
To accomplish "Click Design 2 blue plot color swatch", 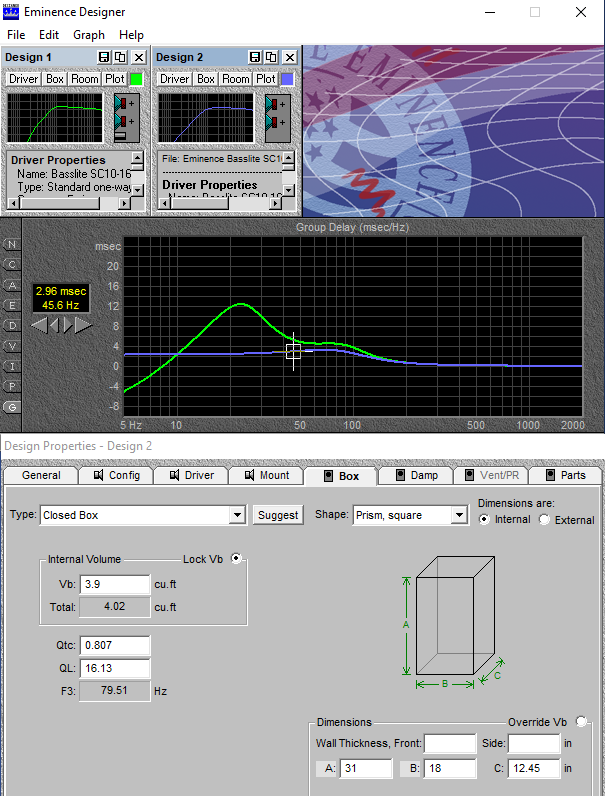I will click(x=287, y=79).
